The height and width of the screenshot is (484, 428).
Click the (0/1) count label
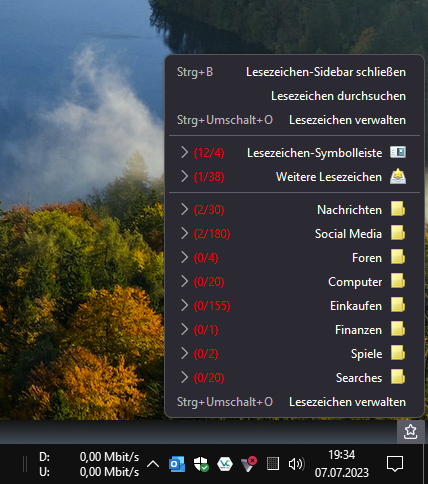pos(206,330)
